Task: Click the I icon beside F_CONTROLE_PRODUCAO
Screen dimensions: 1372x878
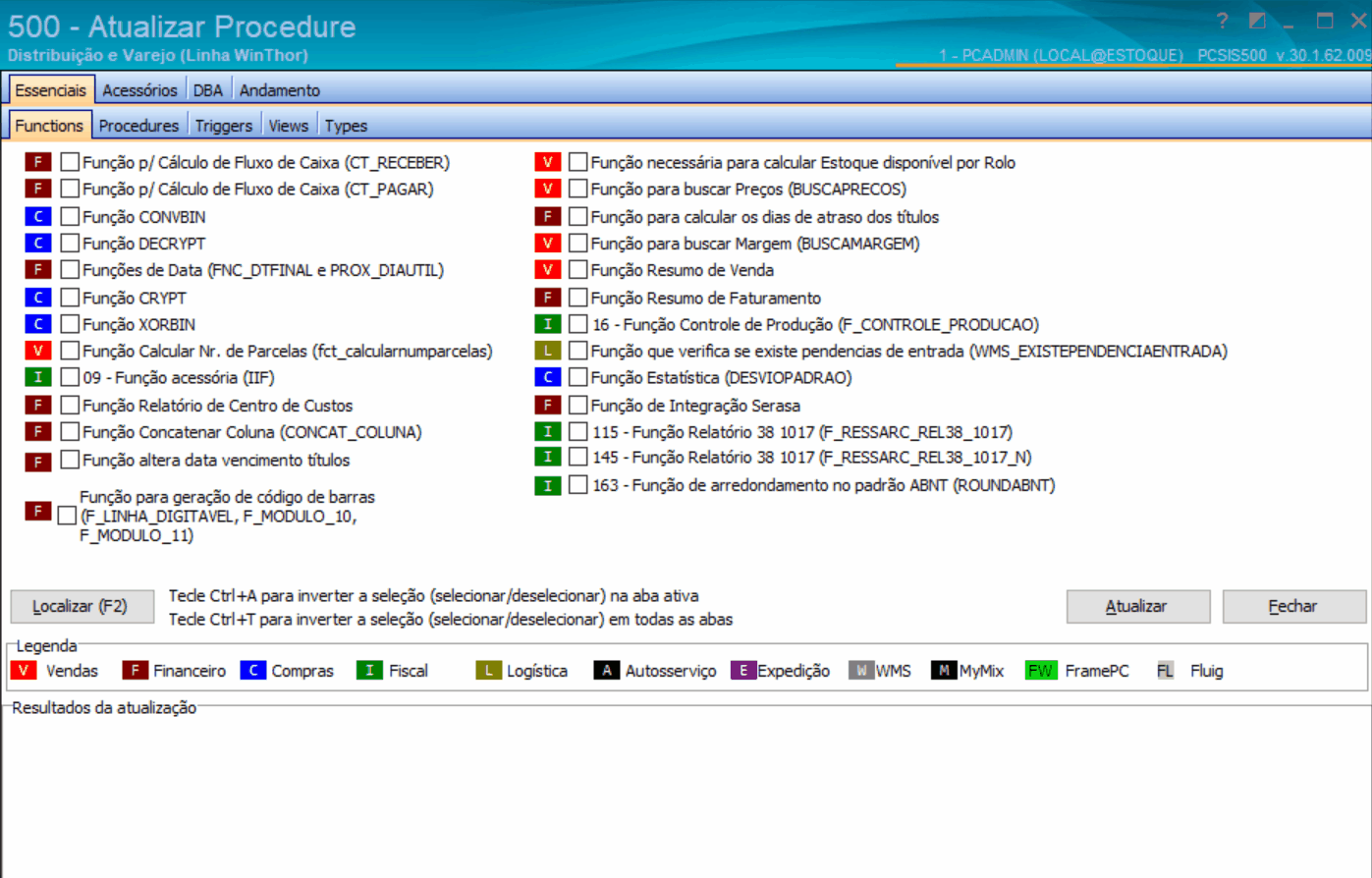Action: pyautogui.click(x=547, y=324)
